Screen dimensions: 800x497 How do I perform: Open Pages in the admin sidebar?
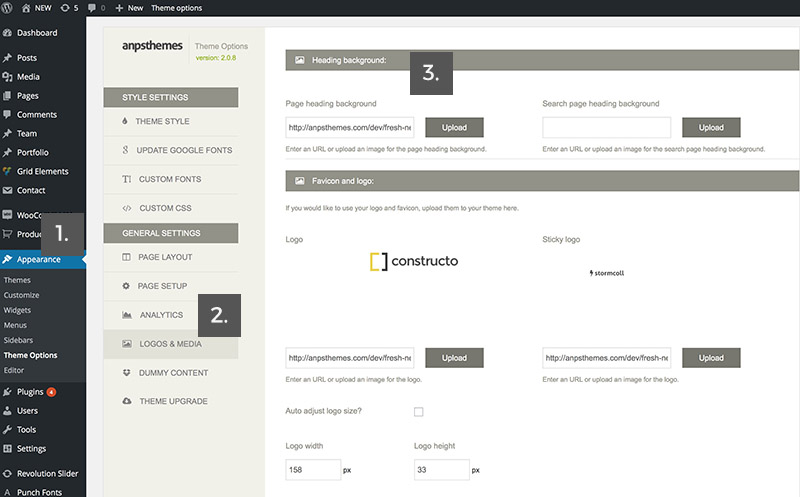click(28, 95)
